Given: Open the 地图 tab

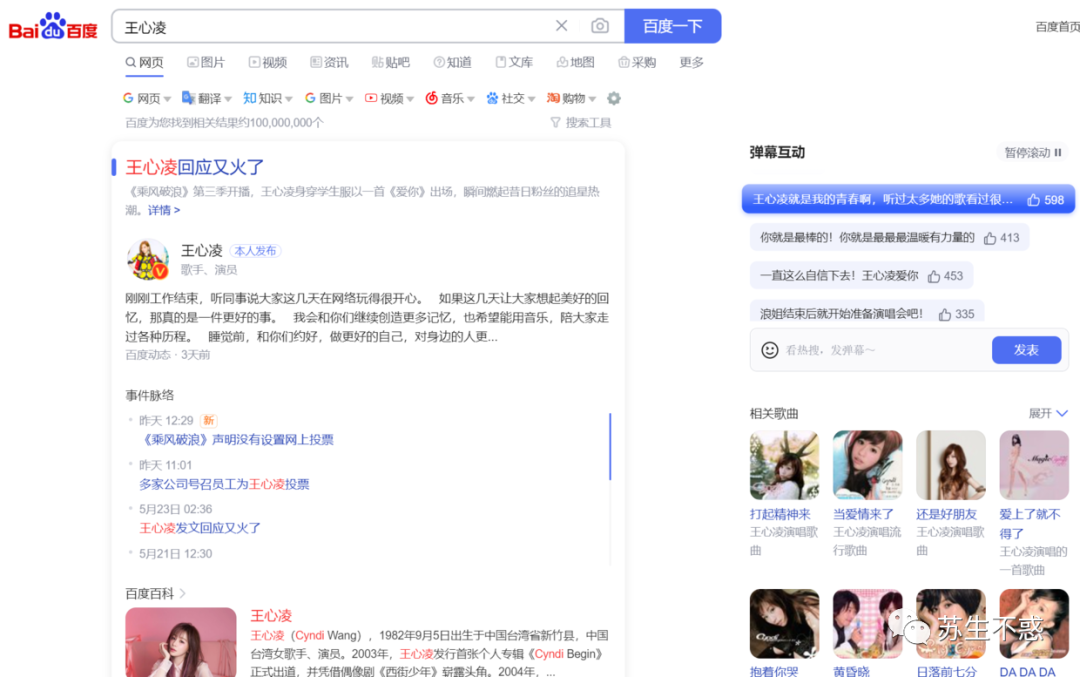Looking at the screenshot, I should [x=576, y=63].
